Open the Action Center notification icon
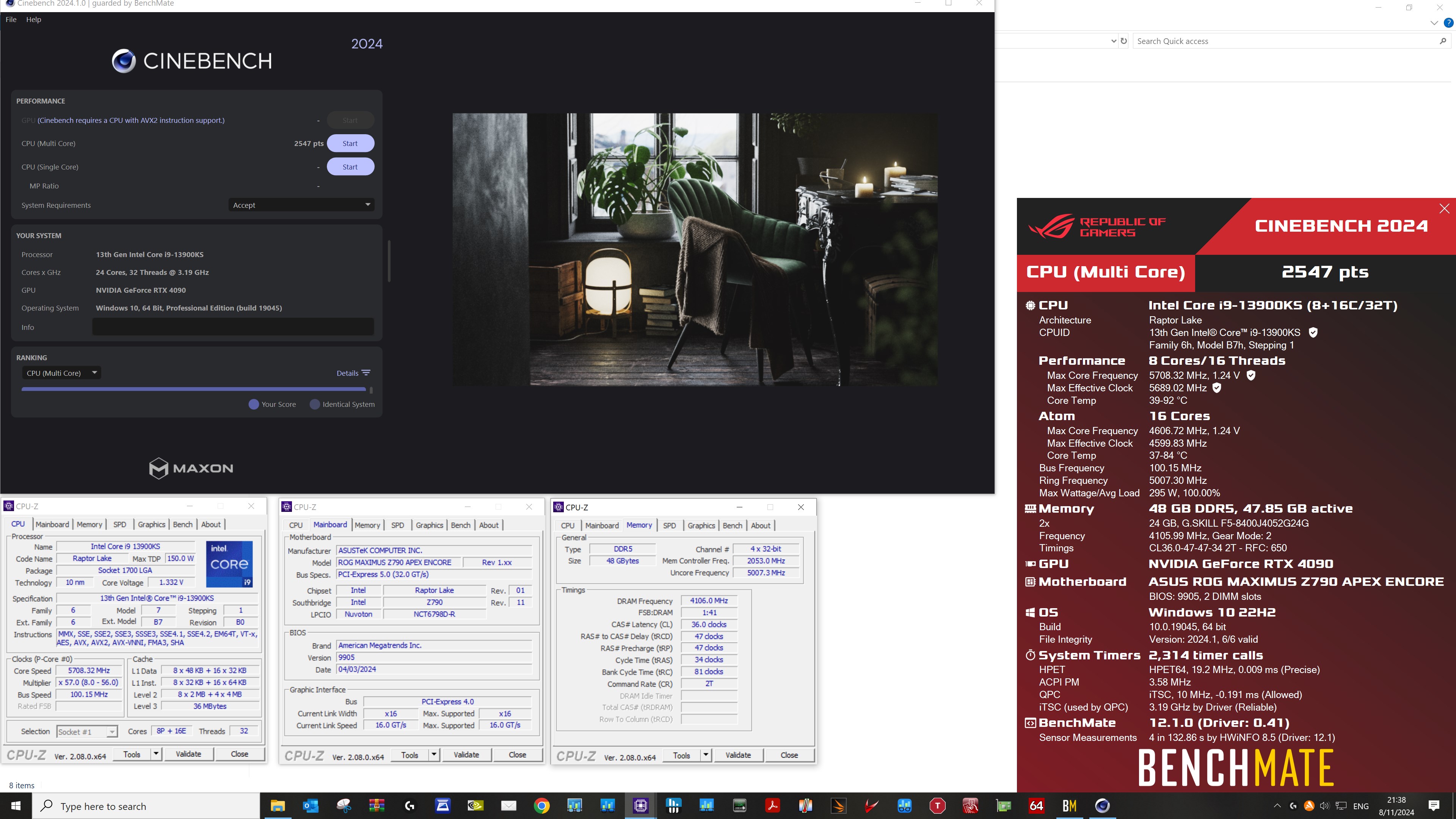 pos(1434,805)
